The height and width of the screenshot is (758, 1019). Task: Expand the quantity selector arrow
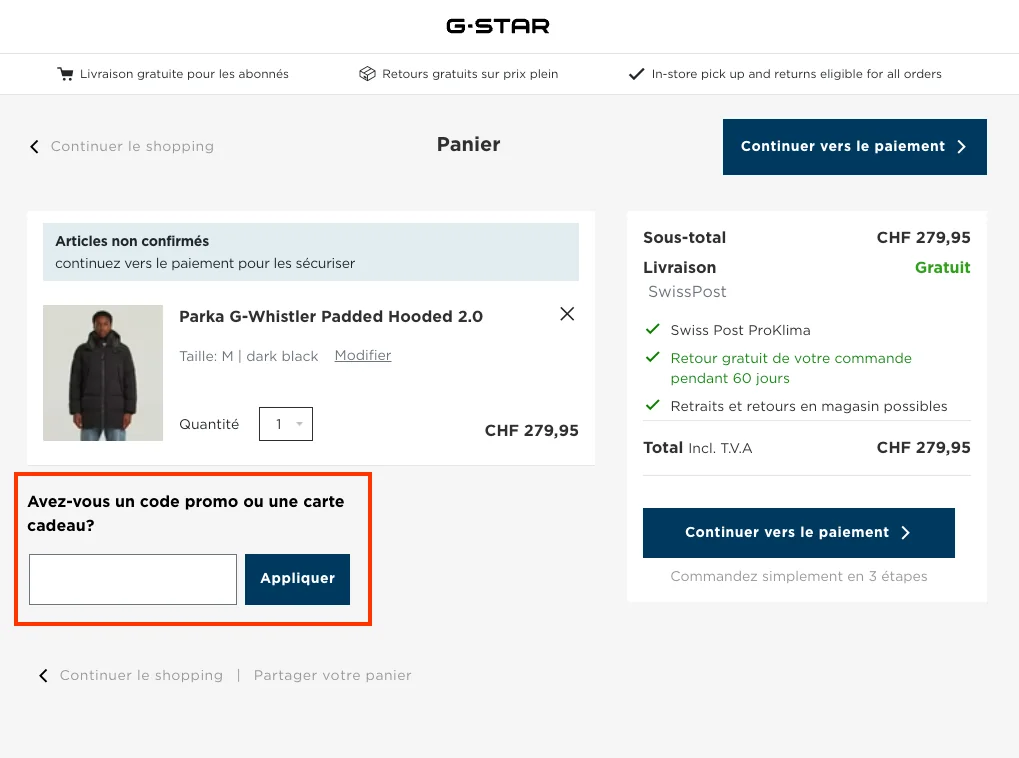coord(301,423)
